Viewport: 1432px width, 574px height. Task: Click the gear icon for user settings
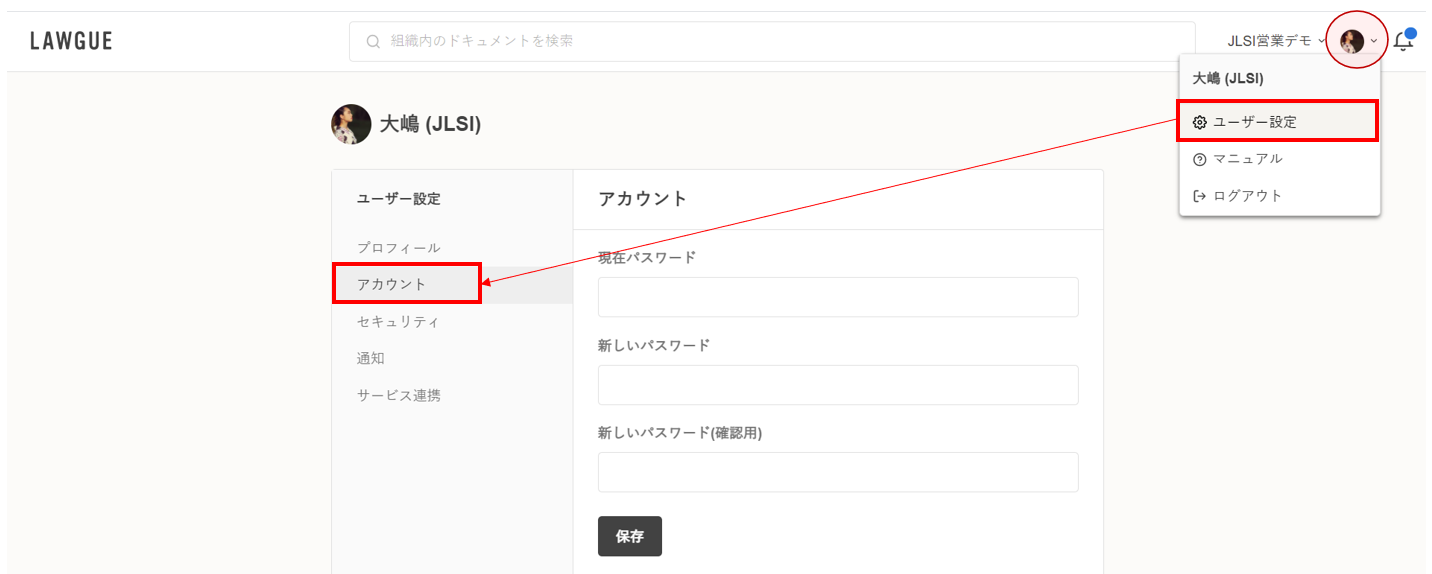(x=1200, y=122)
